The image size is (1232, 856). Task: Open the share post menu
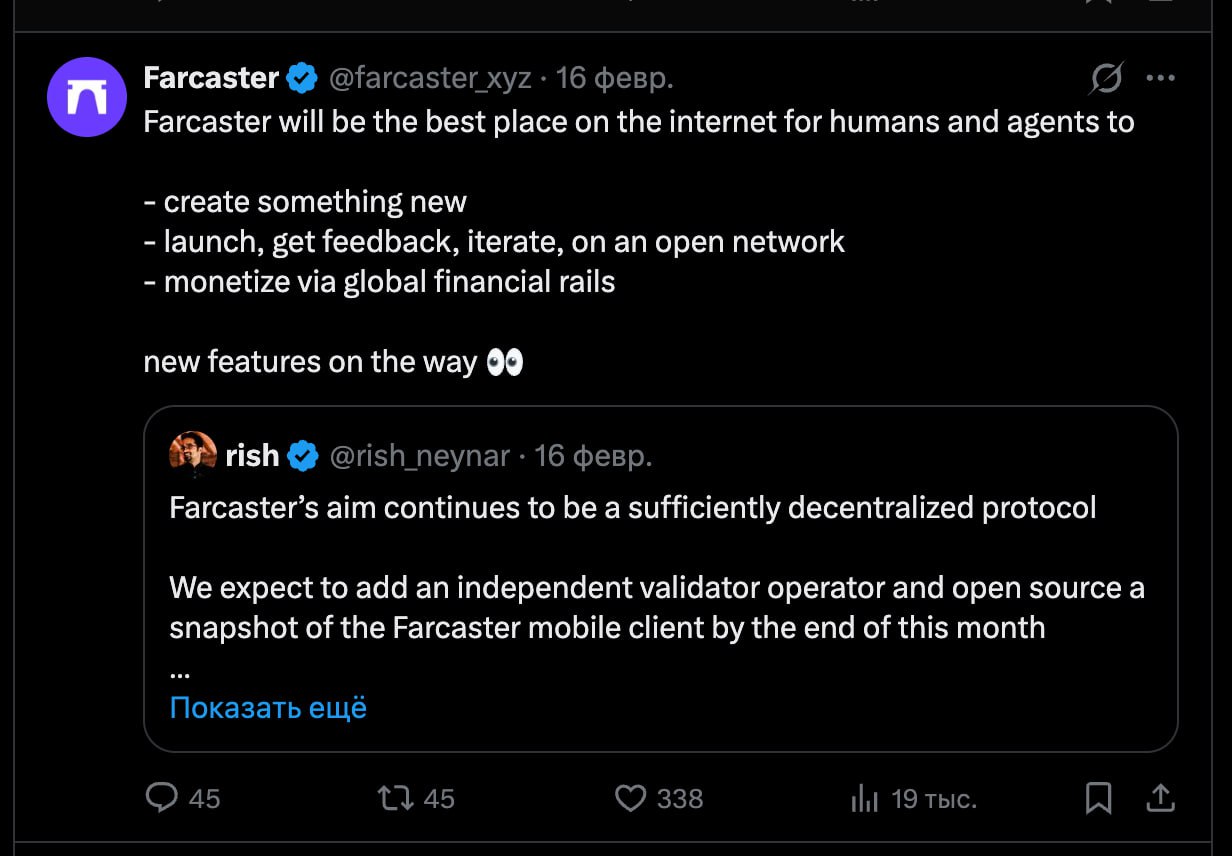[1160, 798]
